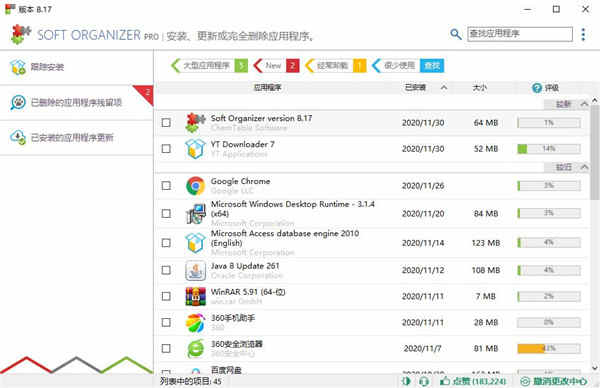Viewport: 600px width, 388px height.
Task: Click the Soft Organizer 1% rating bar
Action: click(x=549, y=122)
